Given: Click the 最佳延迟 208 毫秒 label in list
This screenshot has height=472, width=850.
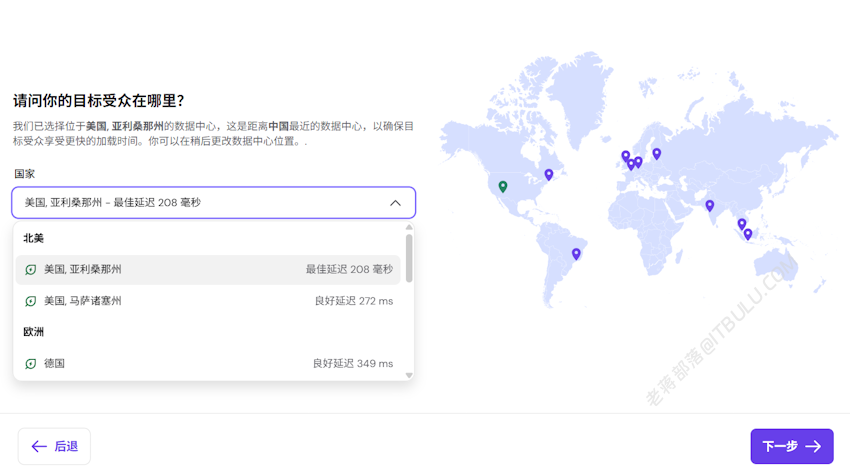Looking at the screenshot, I should (349, 269).
